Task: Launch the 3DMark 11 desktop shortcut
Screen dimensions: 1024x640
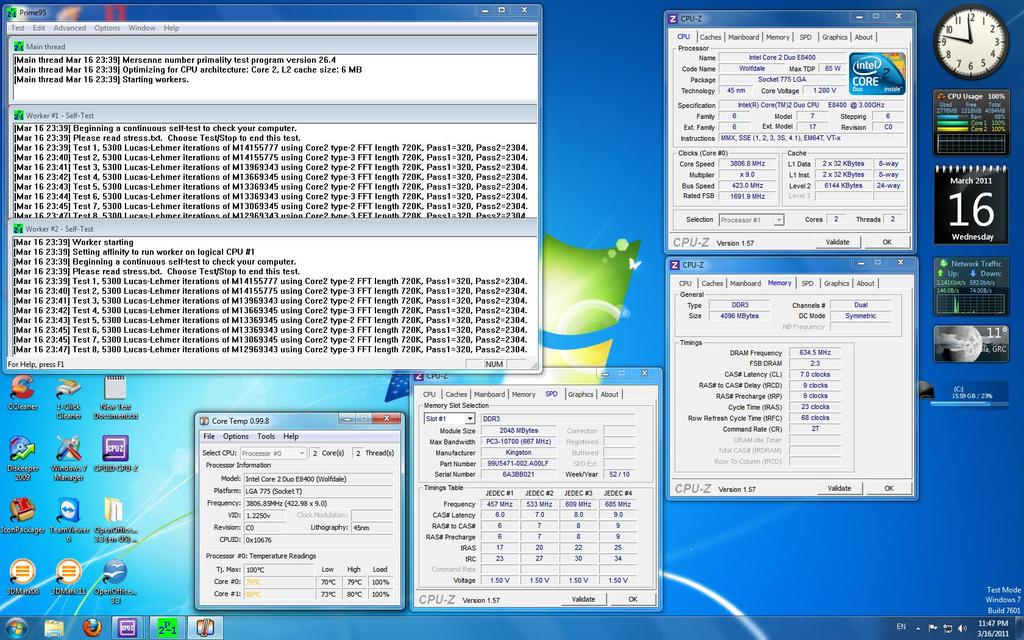Action: [69, 577]
